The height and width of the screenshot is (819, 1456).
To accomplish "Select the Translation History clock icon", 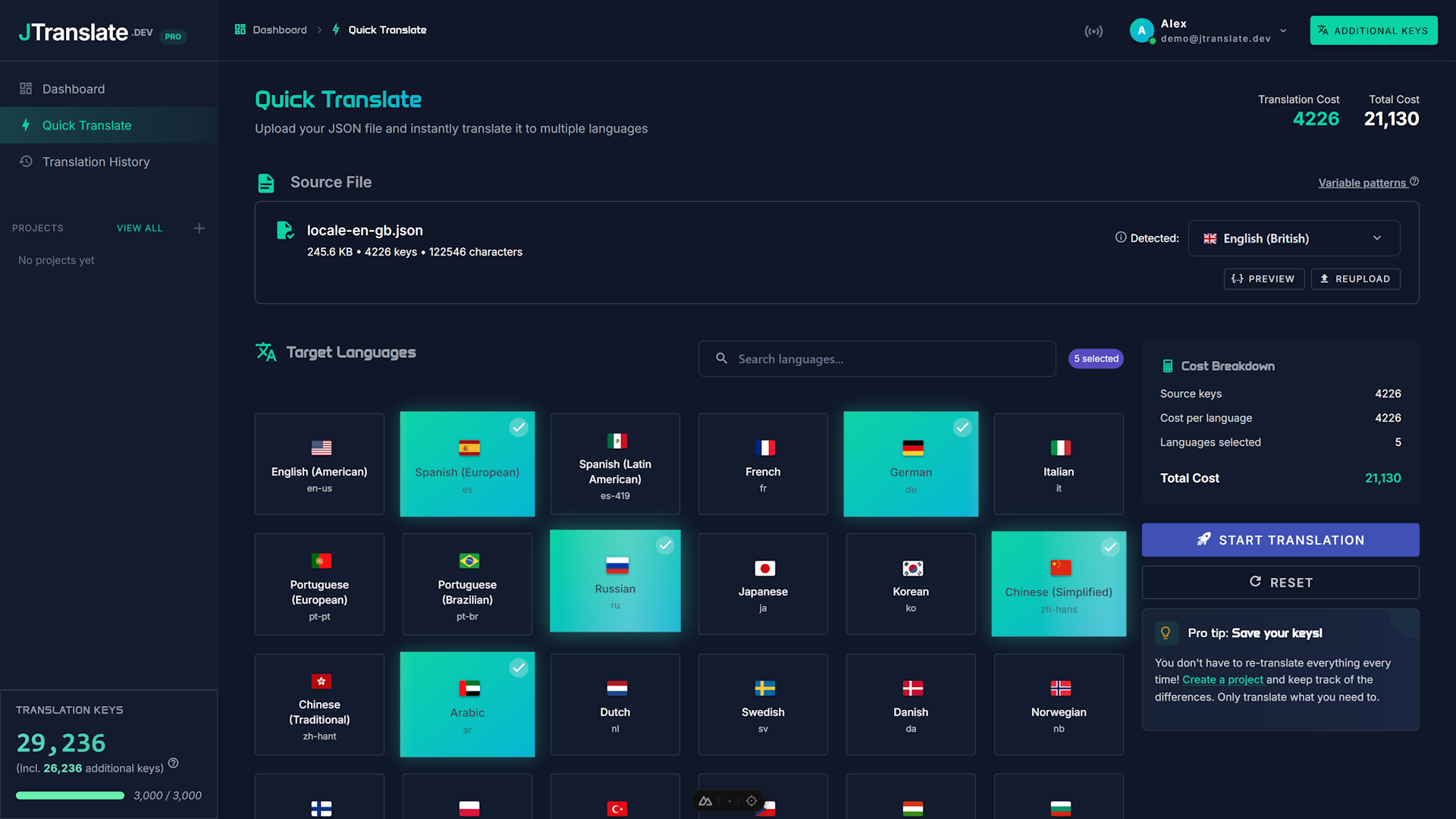I will pos(26,162).
